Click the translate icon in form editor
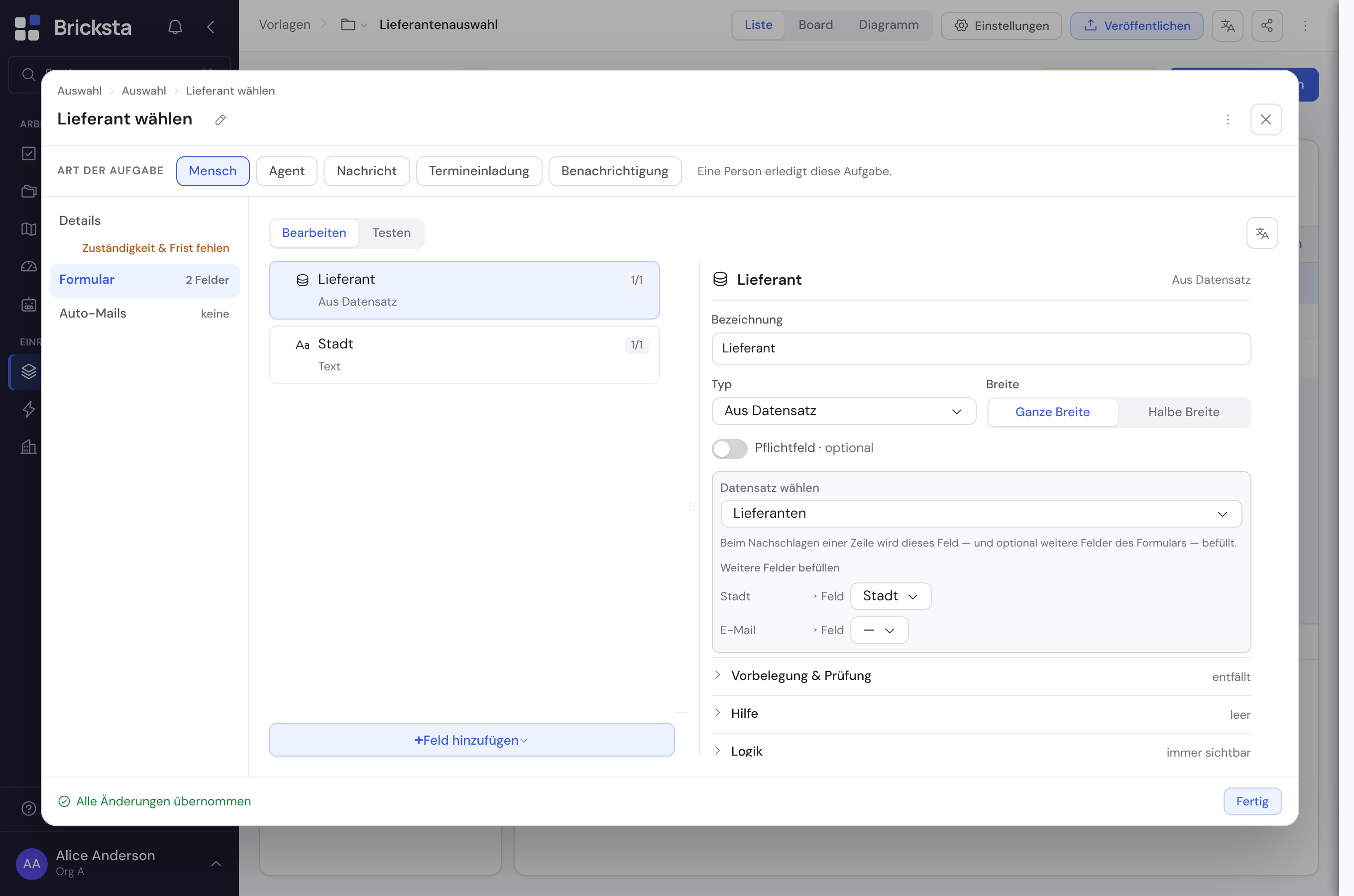 [1262, 233]
